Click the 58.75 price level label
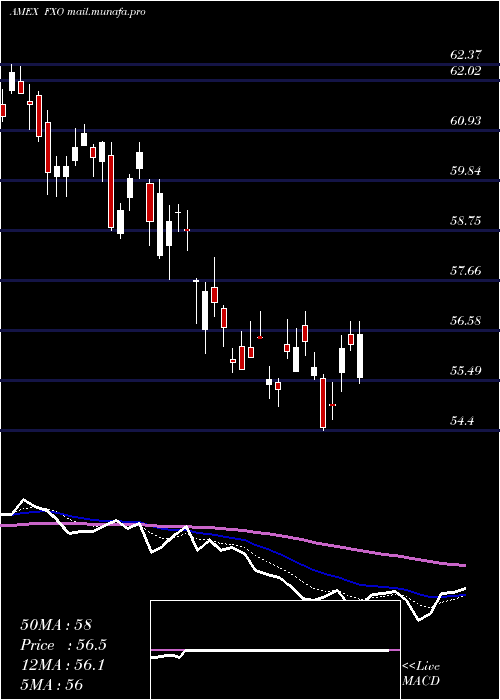This screenshot has width=500, height=700. coord(466,220)
